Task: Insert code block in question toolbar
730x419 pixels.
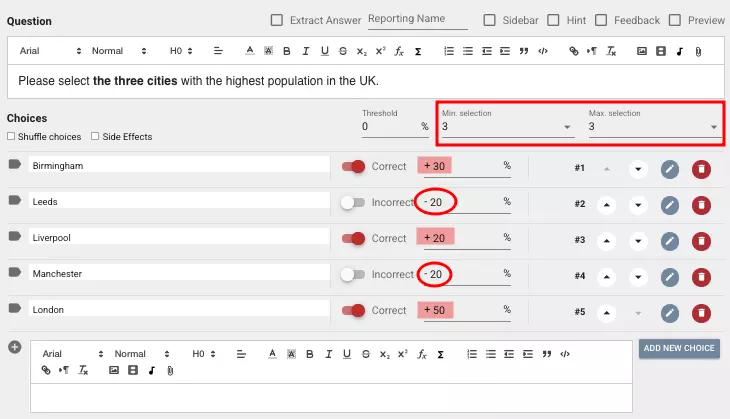Action: point(543,51)
